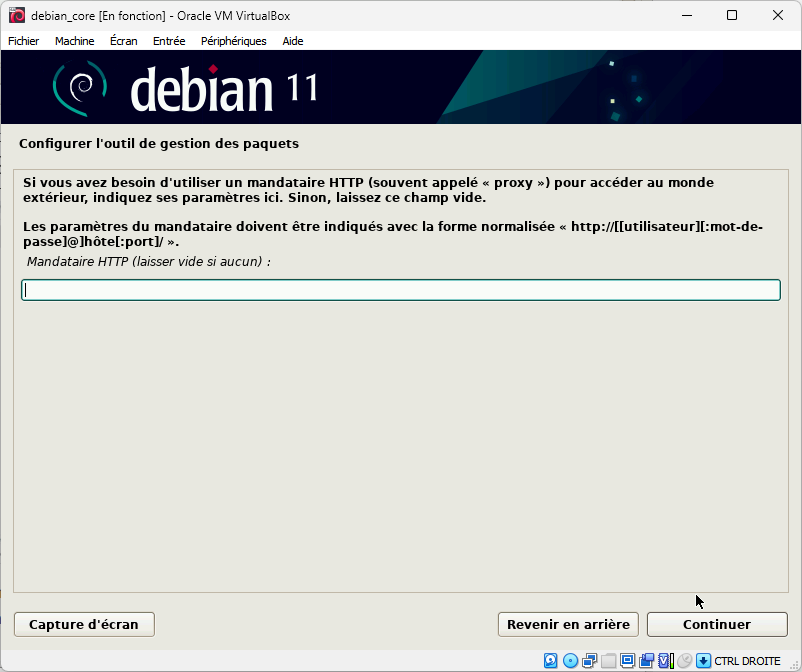The height and width of the screenshot is (672, 802).
Task: Click the Capture d'écran button
Action: pos(84,624)
